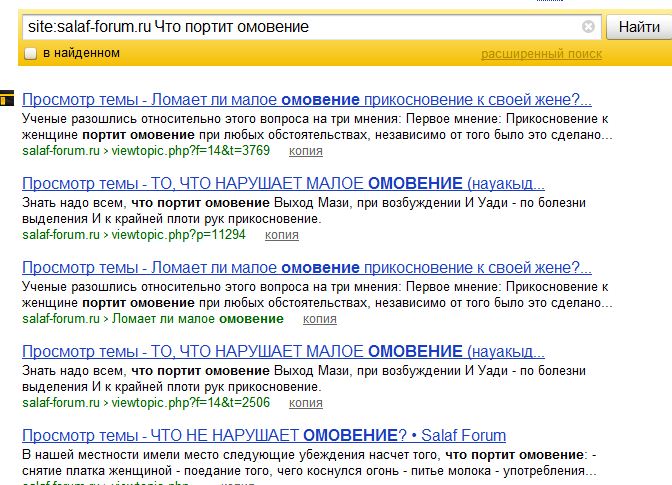Click snippet text 'Знать надо всем' under the viewtopic.php?p=11294 result
The height and width of the screenshot is (485, 672).
coord(74,203)
